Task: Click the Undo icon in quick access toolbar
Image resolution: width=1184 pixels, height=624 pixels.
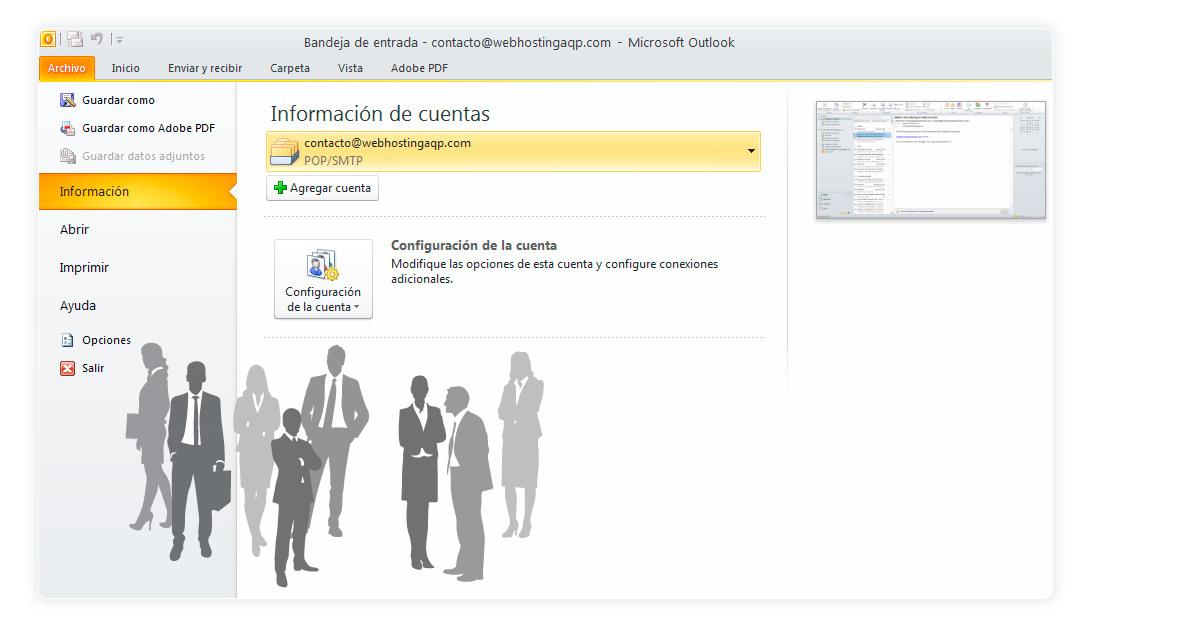Action: (x=97, y=39)
